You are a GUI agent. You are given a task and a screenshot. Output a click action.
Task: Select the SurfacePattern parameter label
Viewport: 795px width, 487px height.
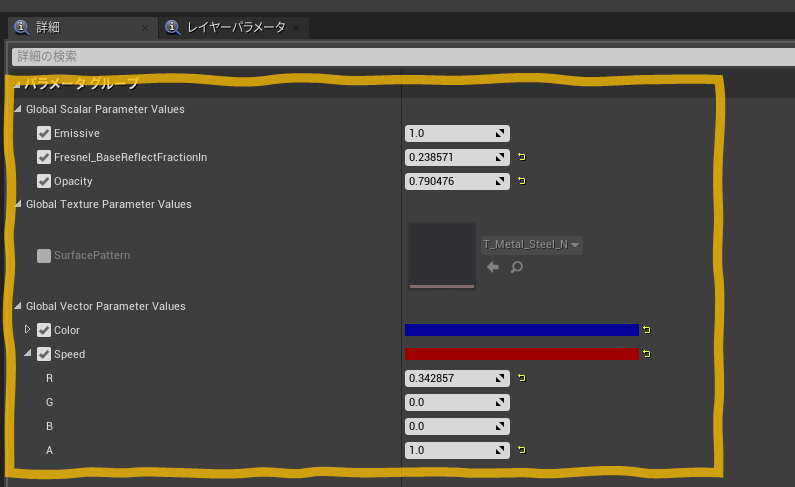(92, 255)
